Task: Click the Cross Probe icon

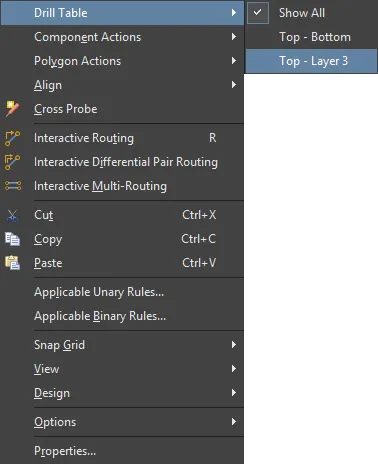Action: click(x=12, y=109)
